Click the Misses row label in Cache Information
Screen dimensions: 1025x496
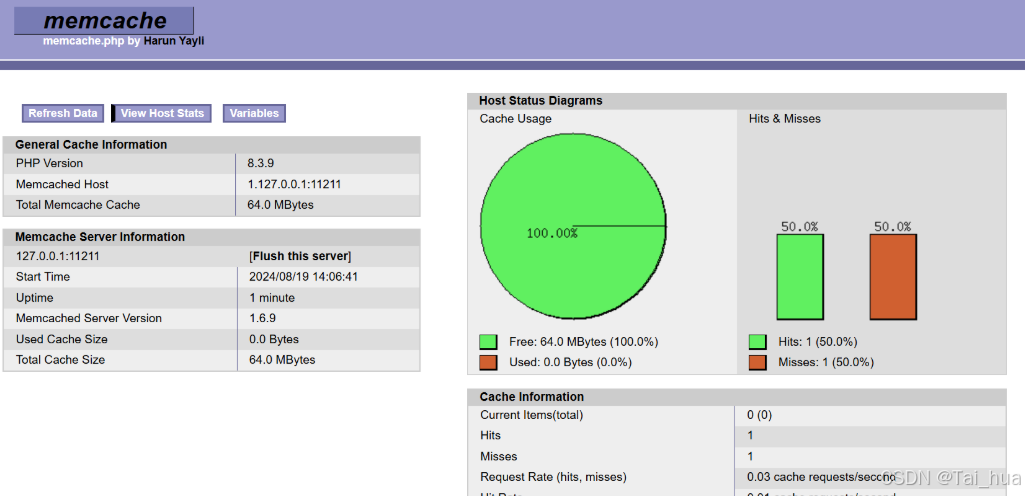coord(499,456)
